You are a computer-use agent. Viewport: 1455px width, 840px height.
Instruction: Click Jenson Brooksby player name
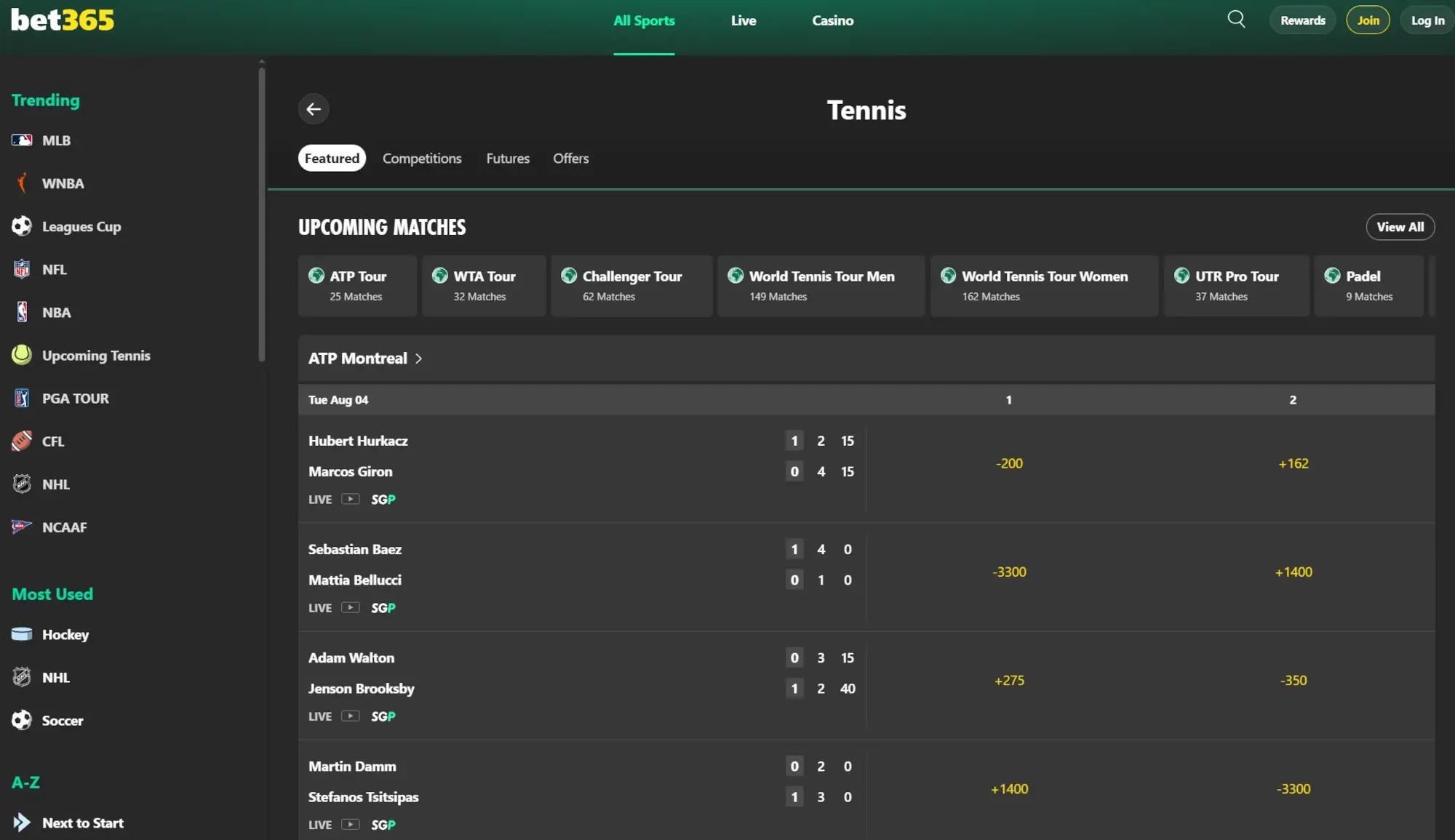point(361,688)
